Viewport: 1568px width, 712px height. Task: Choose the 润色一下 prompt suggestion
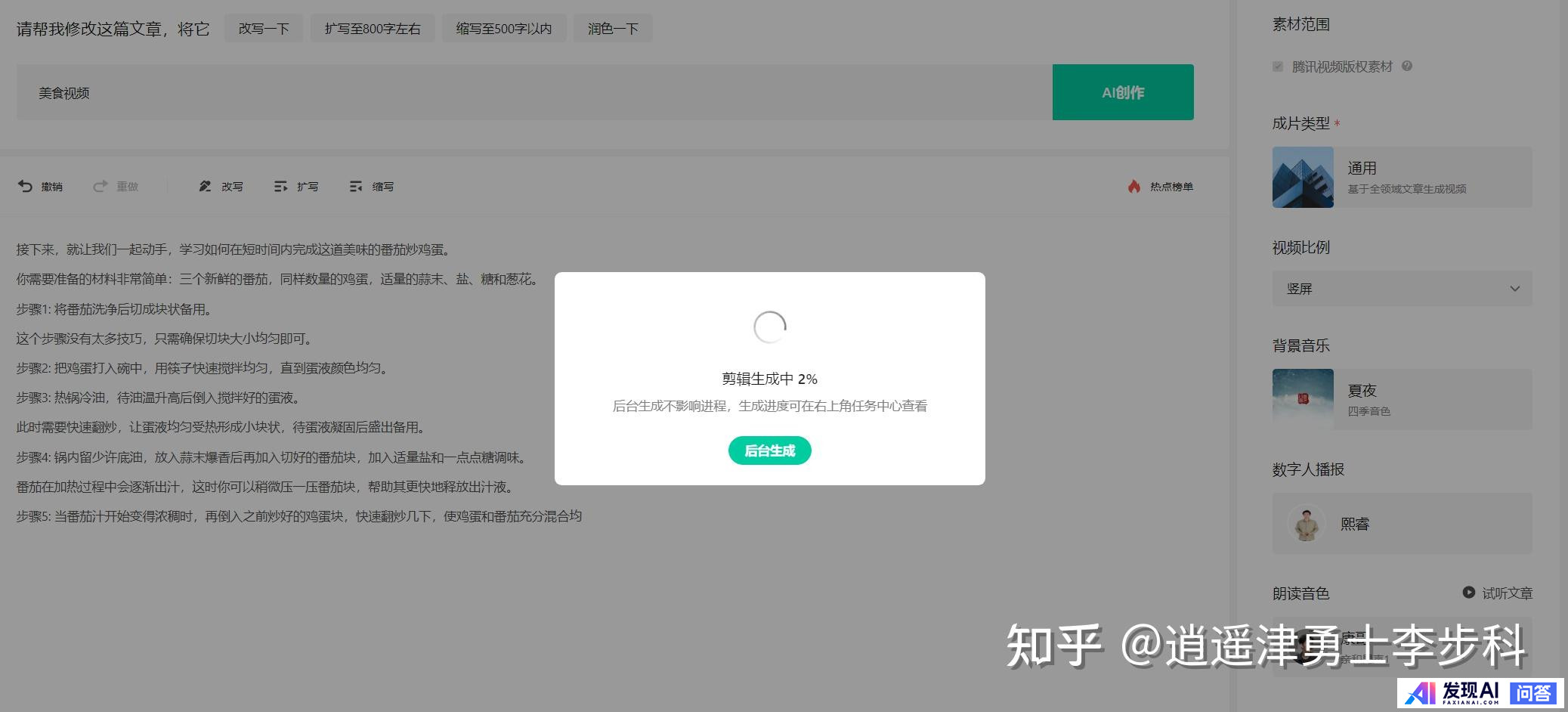(613, 29)
